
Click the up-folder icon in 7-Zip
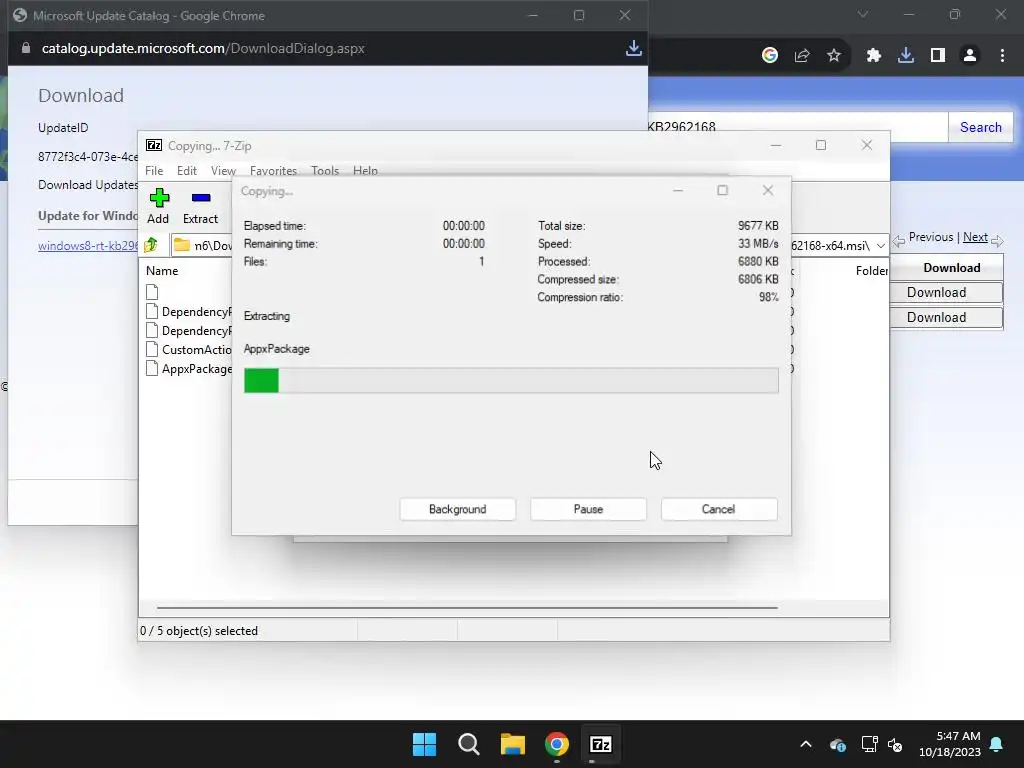pos(151,245)
